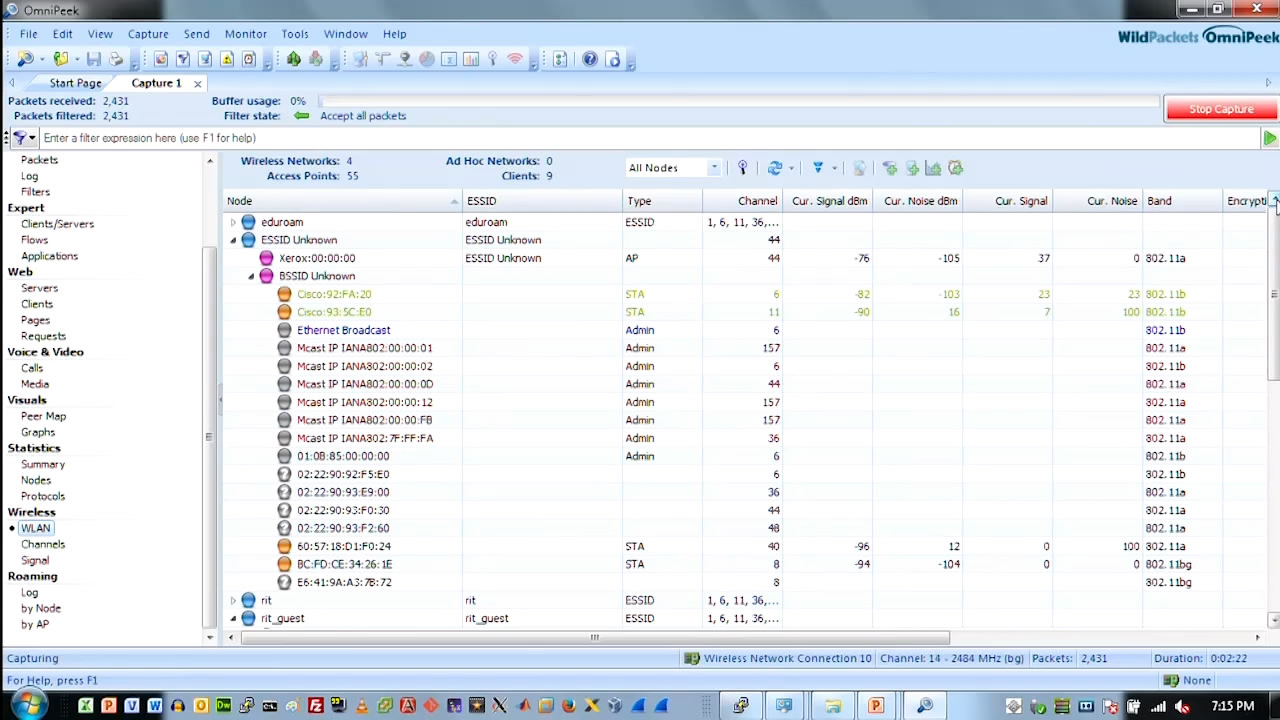Select Summary under Statistics
Viewport: 1280px width, 720px height.
43,464
